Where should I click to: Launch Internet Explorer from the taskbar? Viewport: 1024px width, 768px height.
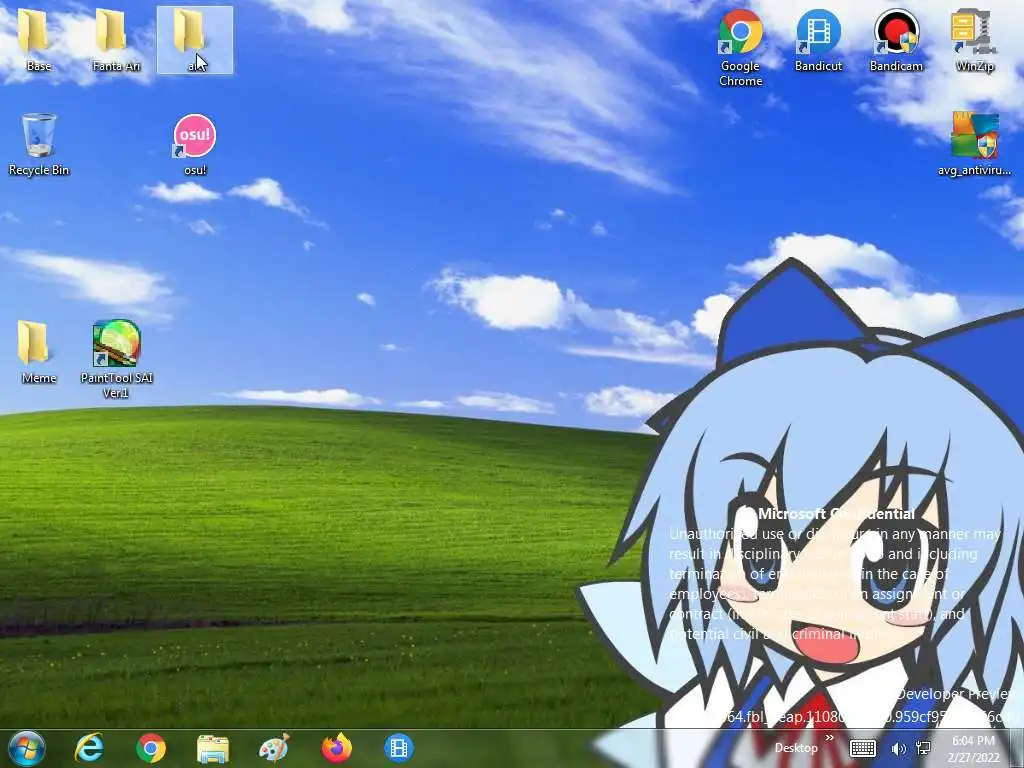pos(89,748)
